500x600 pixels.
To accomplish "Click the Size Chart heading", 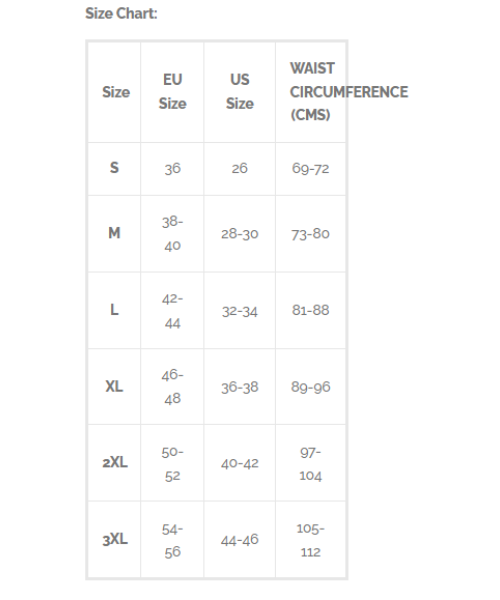I will tap(121, 14).
